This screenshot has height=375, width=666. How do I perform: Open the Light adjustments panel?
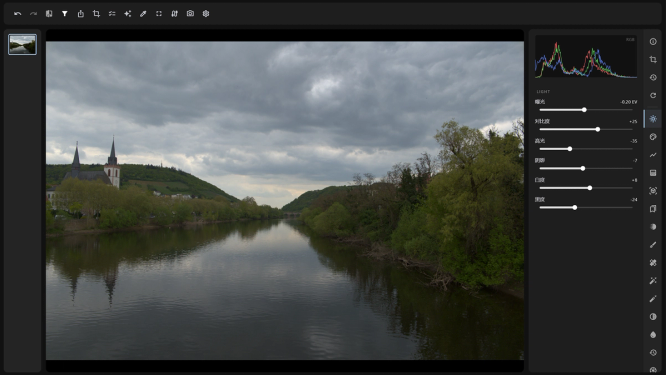click(x=653, y=118)
